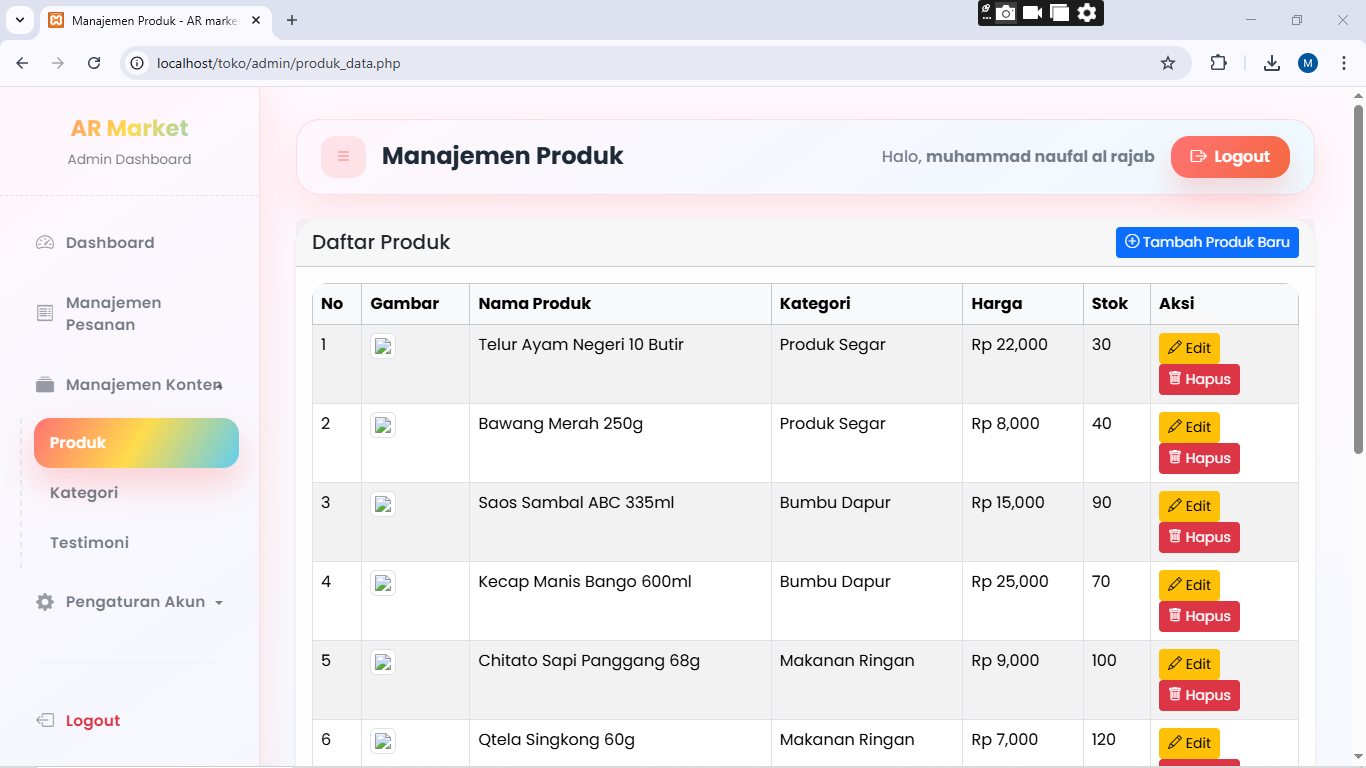The height and width of the screenshot is (768, 1366).
Task: Open the browser extensions puzzle icon
Action: tap(1218, 63)
